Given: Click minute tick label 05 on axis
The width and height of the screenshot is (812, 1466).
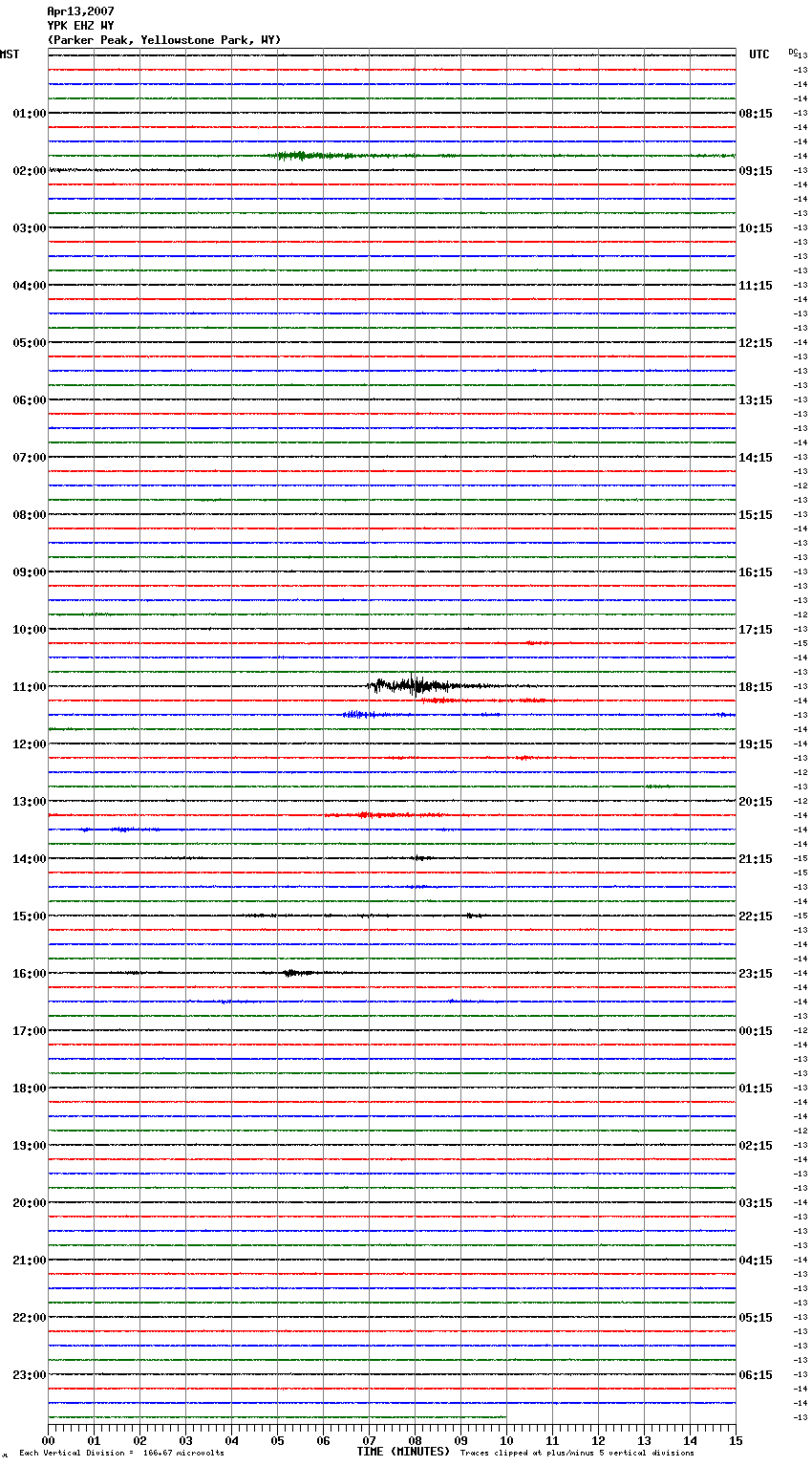Looking at the screenshot, I should (277, 1440).
